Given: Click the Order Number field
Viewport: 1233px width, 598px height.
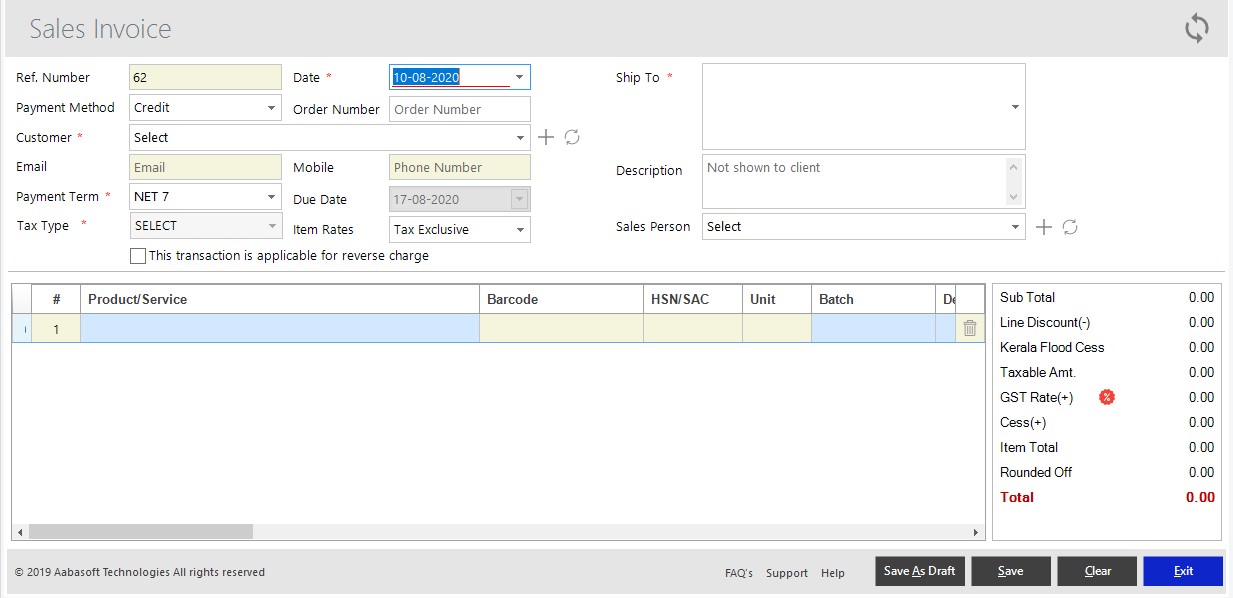Looking at the screenshot, I should click(458, 108).
